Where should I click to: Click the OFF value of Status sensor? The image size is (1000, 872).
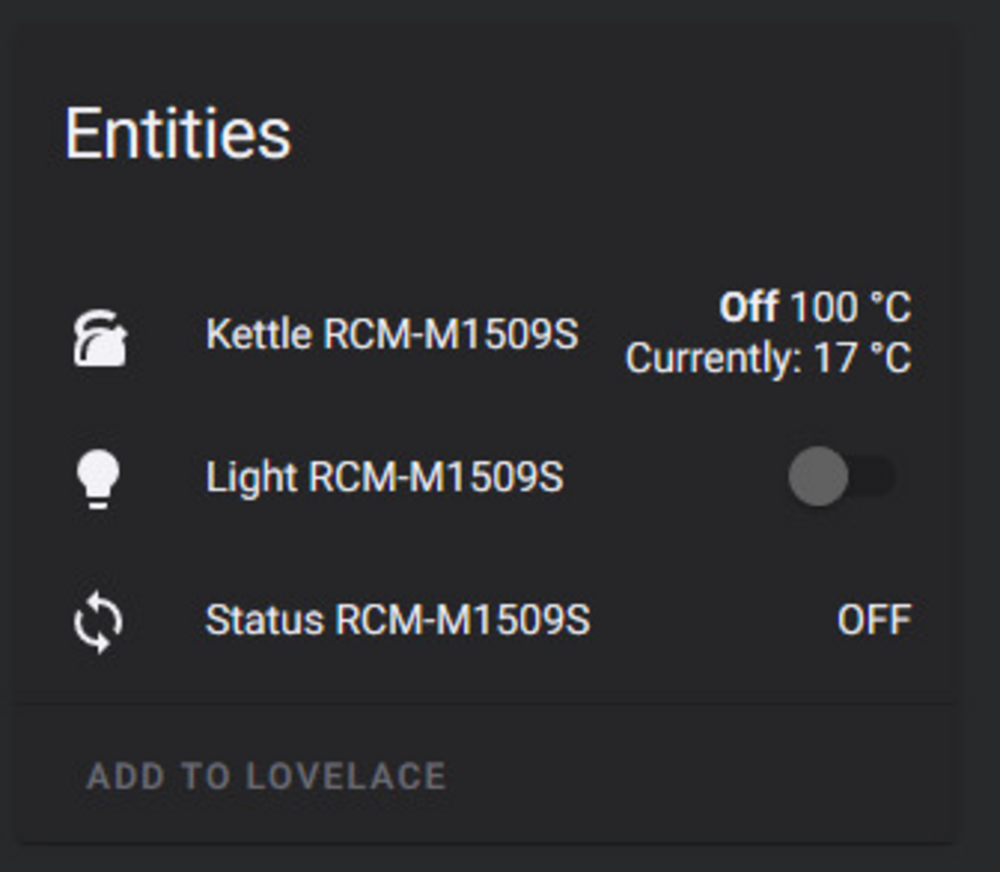874,620
